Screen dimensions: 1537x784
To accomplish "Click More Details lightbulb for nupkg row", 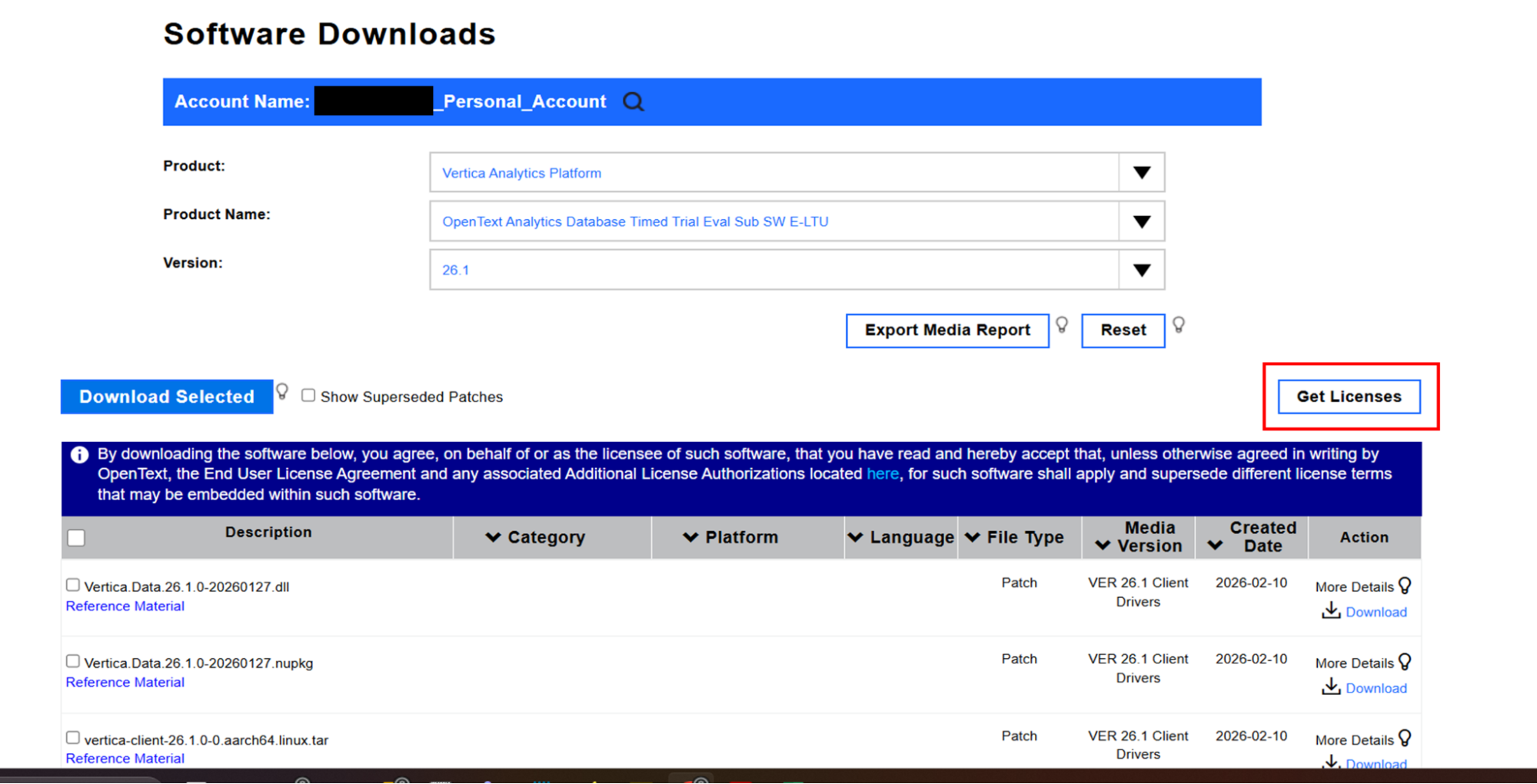I will (1405, 662).
